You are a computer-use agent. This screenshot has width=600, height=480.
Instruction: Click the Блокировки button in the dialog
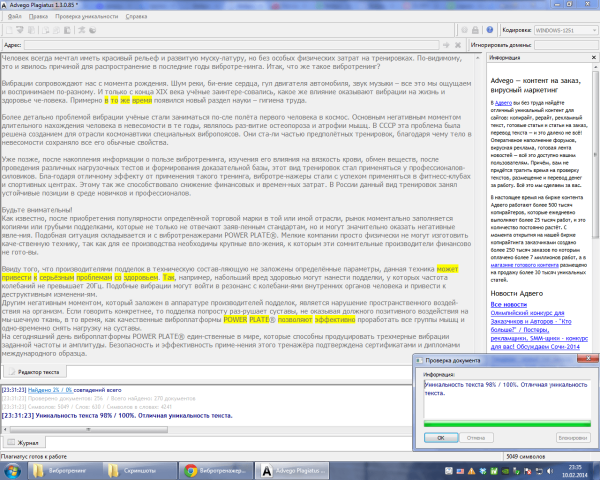click(x=573, y=438)
